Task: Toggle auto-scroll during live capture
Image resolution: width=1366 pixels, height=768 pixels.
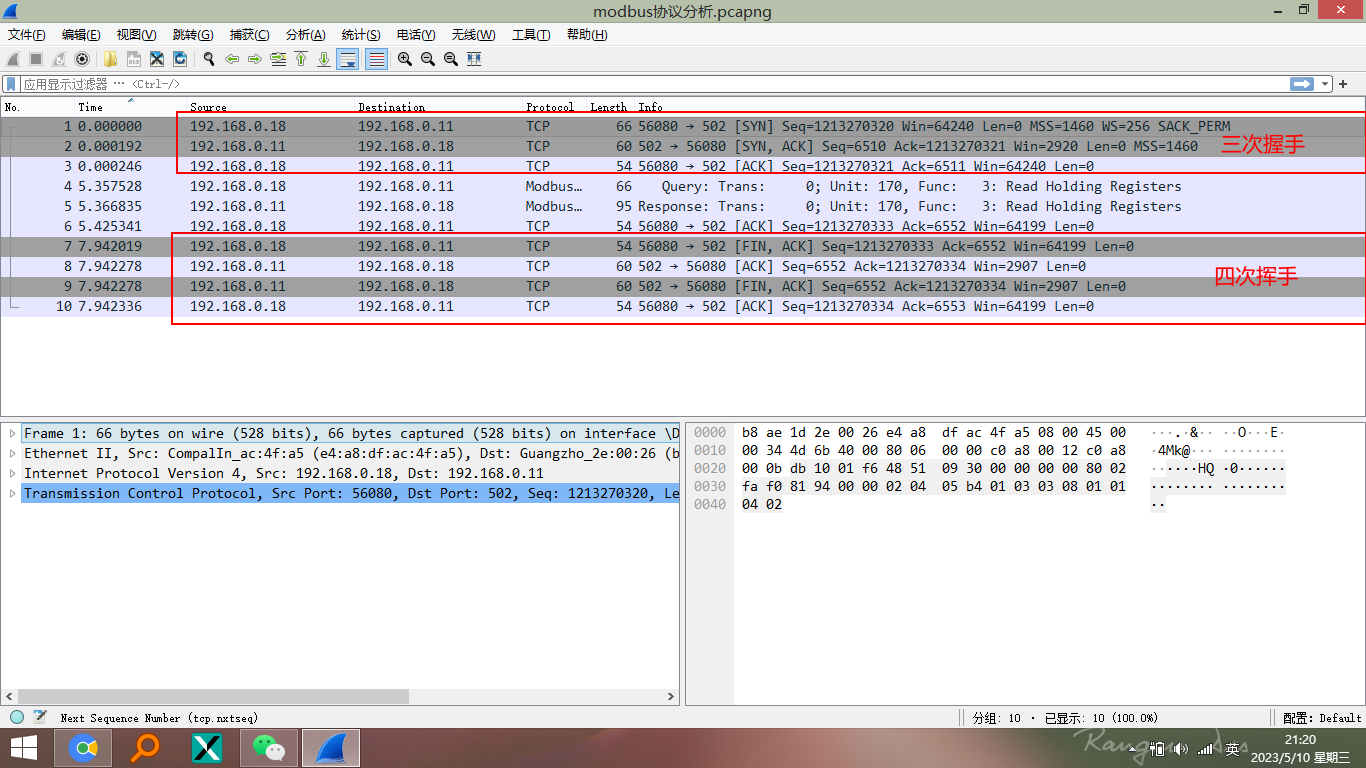Action: coord(348,59)
